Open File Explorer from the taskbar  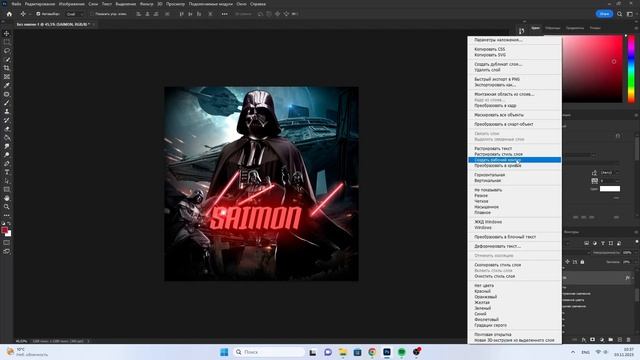[x=342, y=352]
